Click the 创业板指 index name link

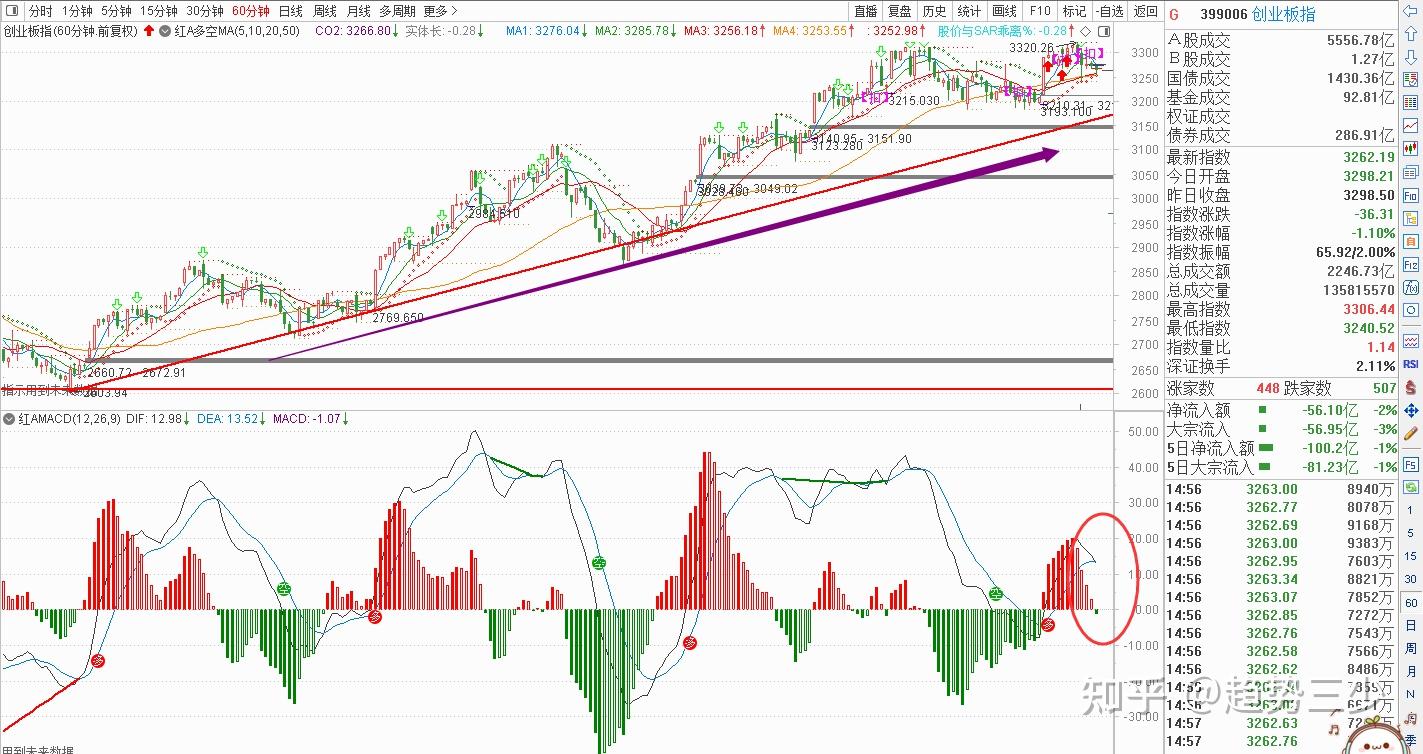pyautogui.click(x=1283, y=14)
